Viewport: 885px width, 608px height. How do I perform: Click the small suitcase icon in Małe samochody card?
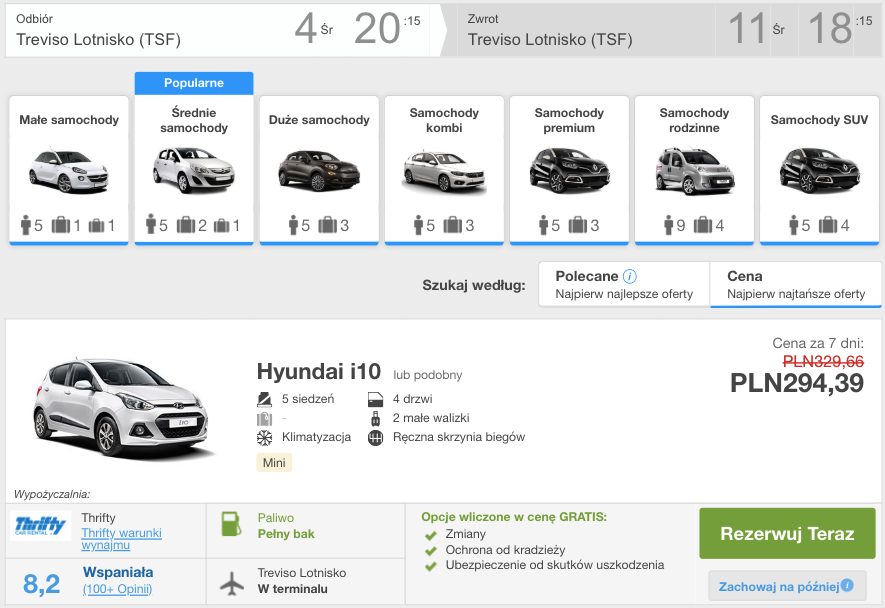pyautogui.click(x=97, y=226)
